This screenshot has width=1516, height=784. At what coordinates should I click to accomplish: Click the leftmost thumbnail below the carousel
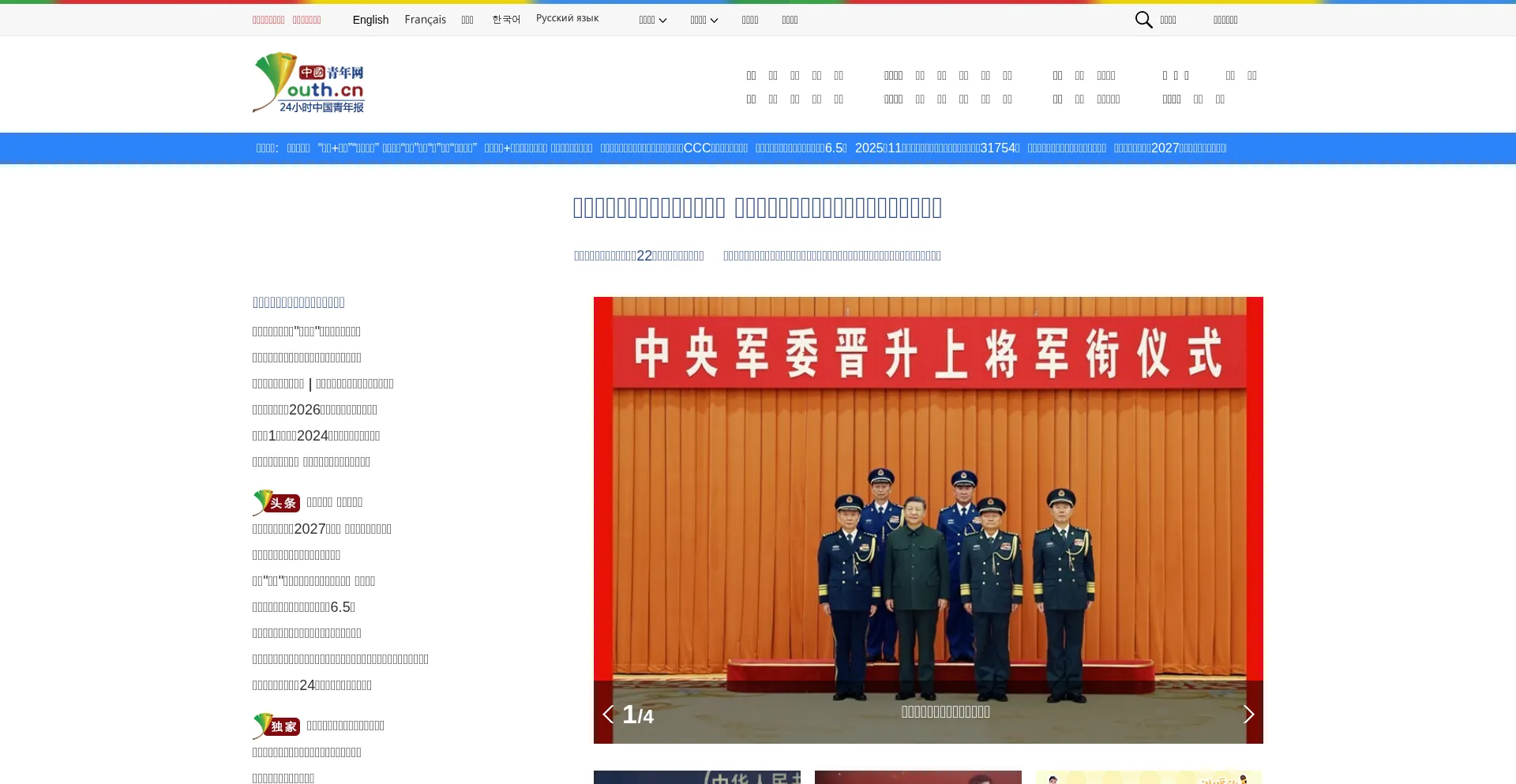tap(696, 778)
